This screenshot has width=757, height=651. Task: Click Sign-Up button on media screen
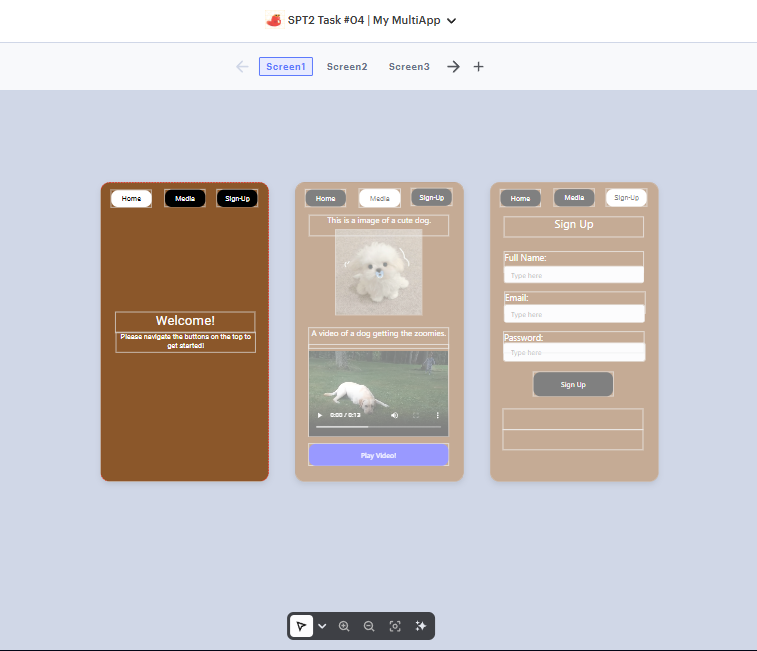pos(432,198)
